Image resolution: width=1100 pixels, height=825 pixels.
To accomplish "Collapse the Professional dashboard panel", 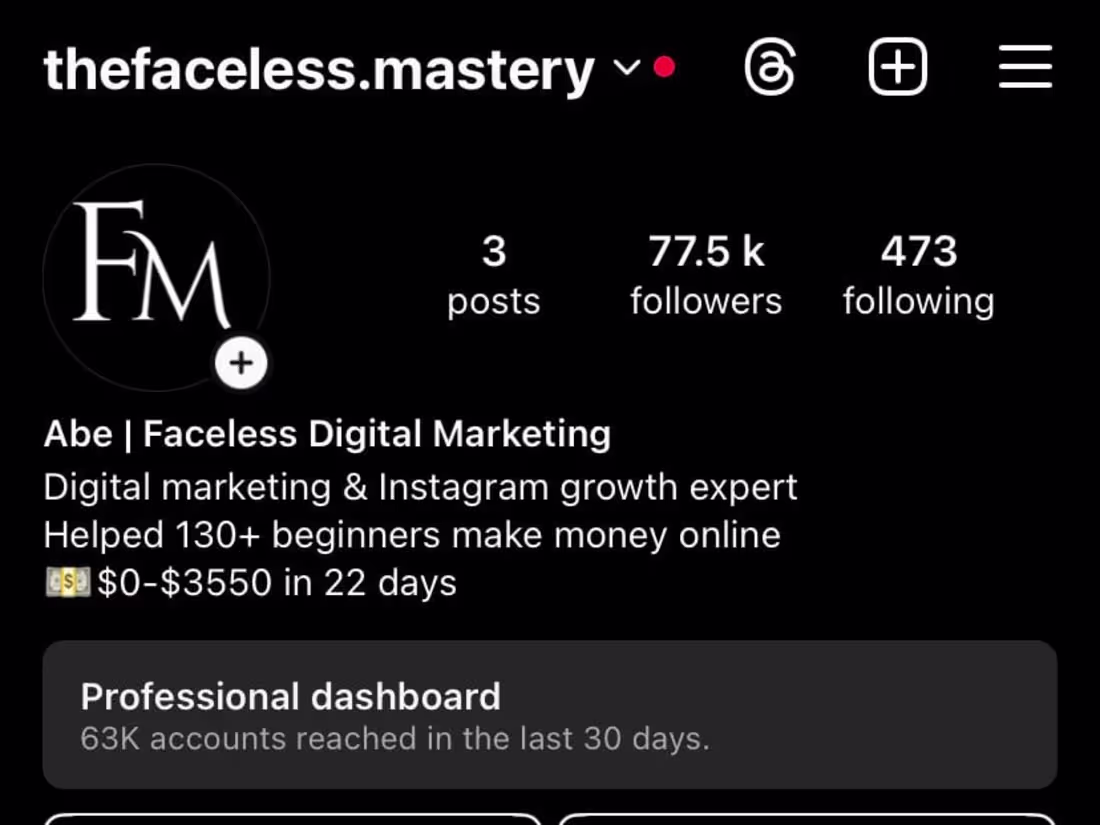I will tap(550, 716).
